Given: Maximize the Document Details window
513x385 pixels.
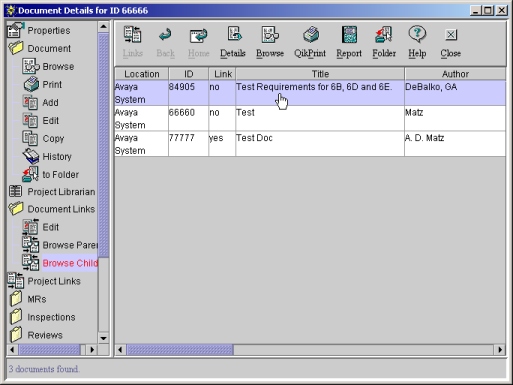Looking at the screenshot, I should click(x=488, y=10).
